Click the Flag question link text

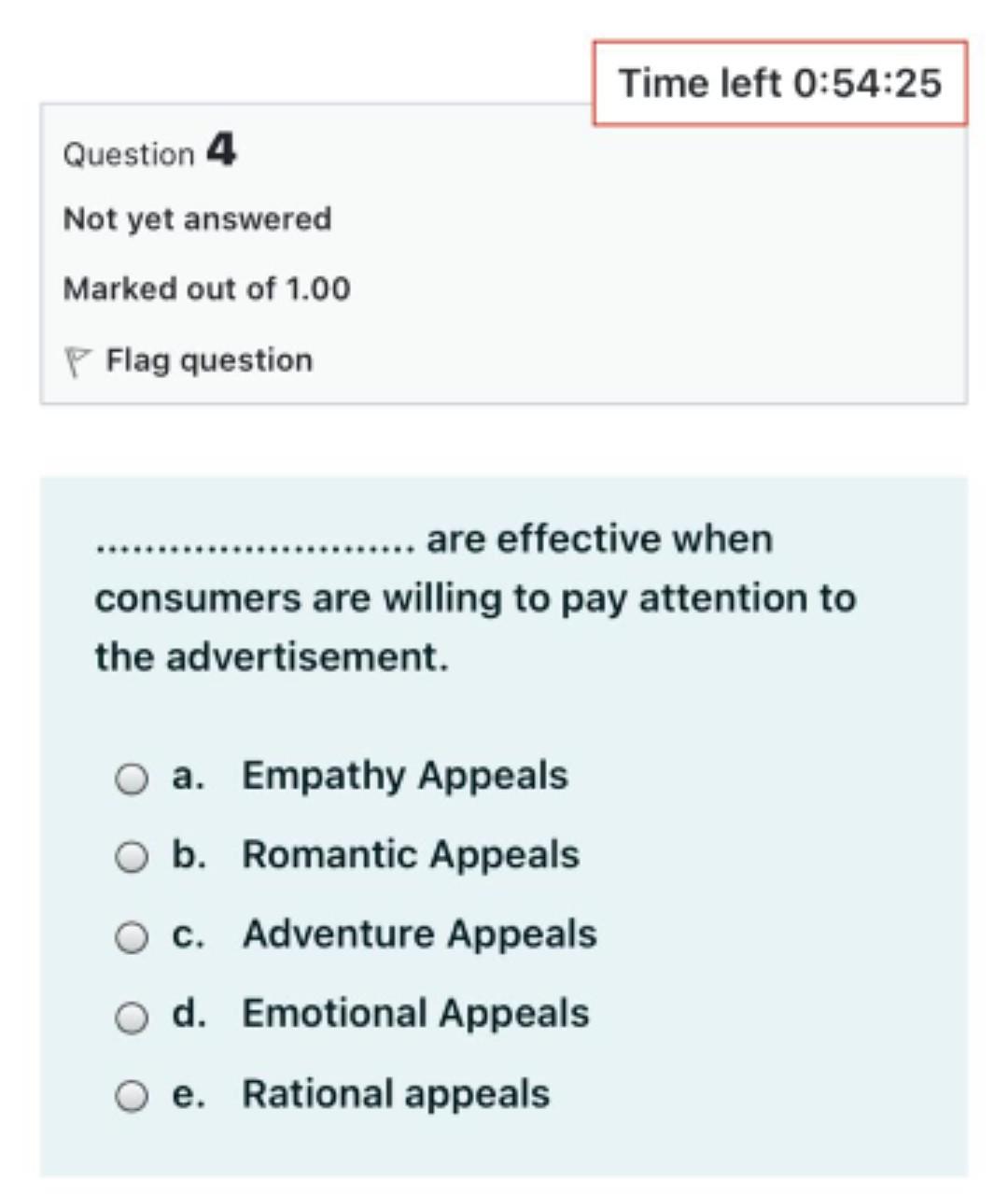coord(209,360)
